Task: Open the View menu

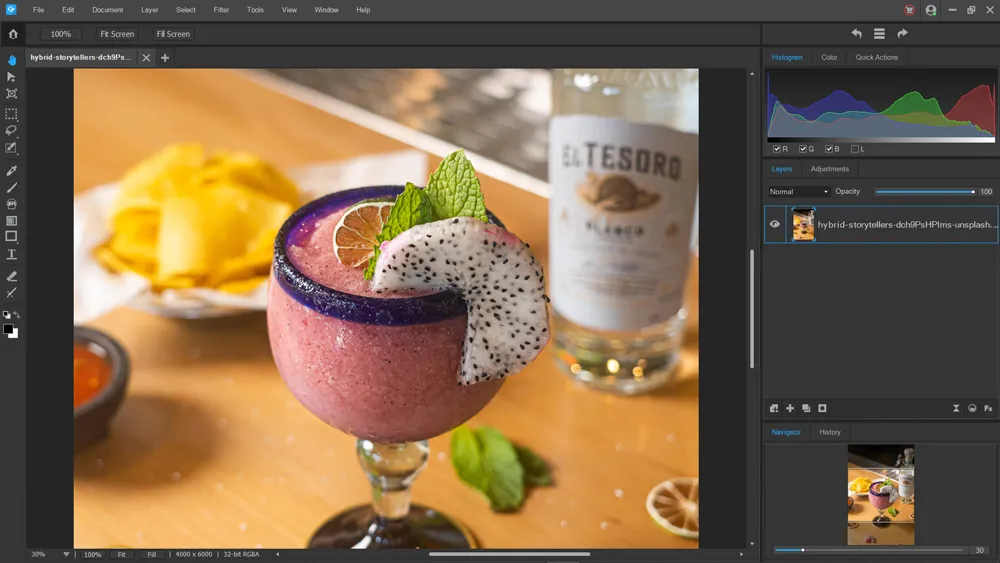Action: click(x=290, y=10)
